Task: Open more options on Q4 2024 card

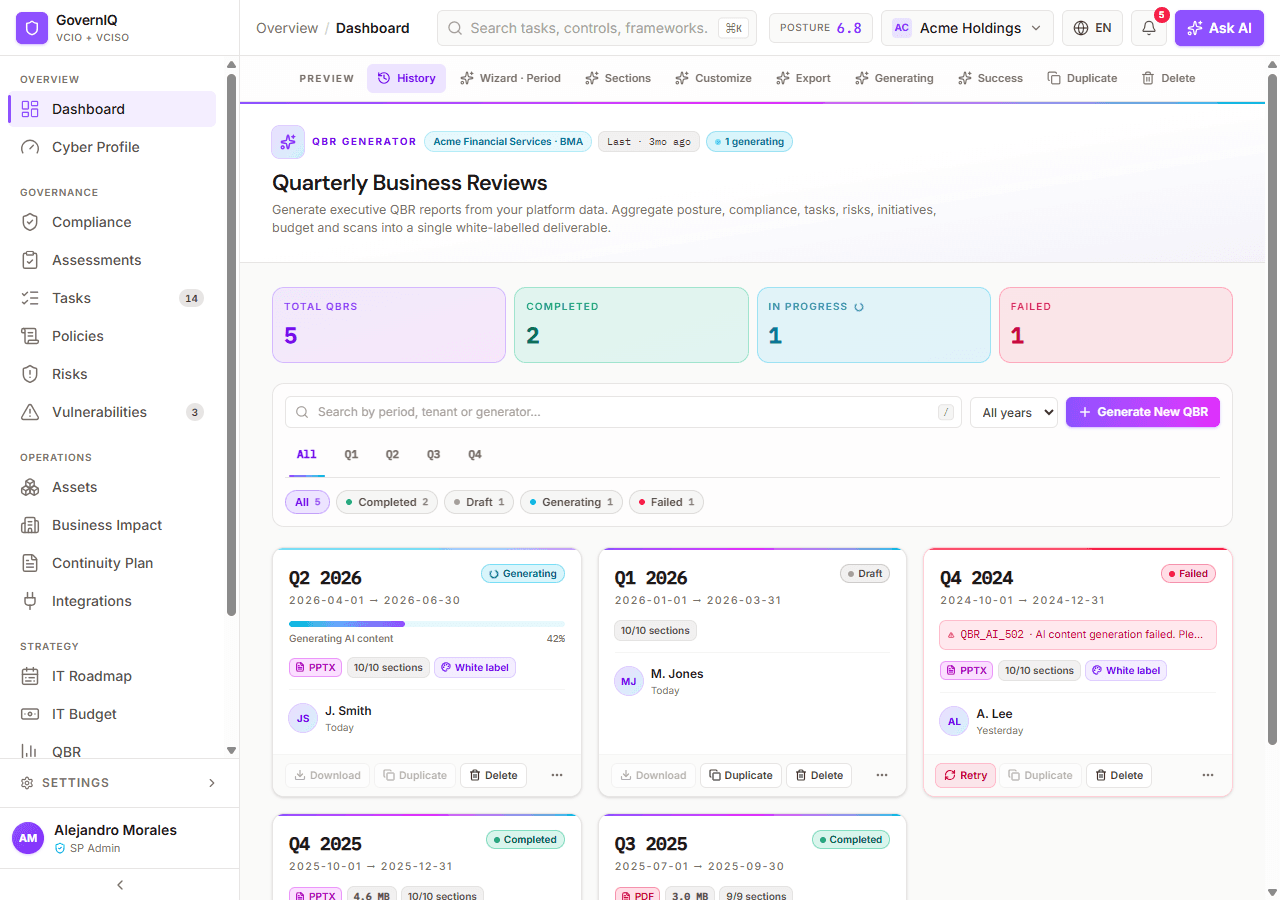Action: click(x=1208, y=775)
